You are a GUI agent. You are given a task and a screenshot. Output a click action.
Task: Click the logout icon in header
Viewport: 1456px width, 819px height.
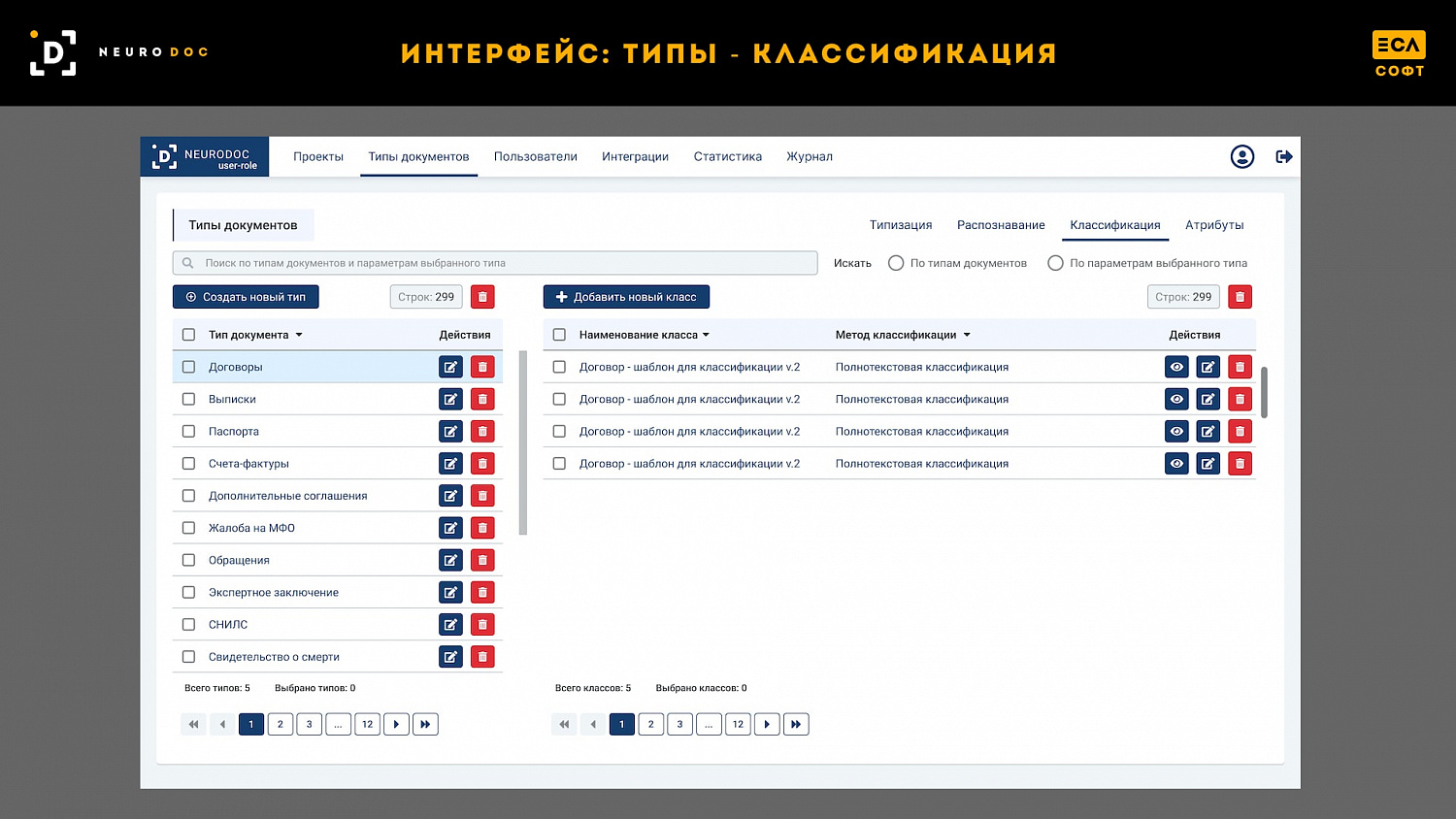[x=1284, y=156]
